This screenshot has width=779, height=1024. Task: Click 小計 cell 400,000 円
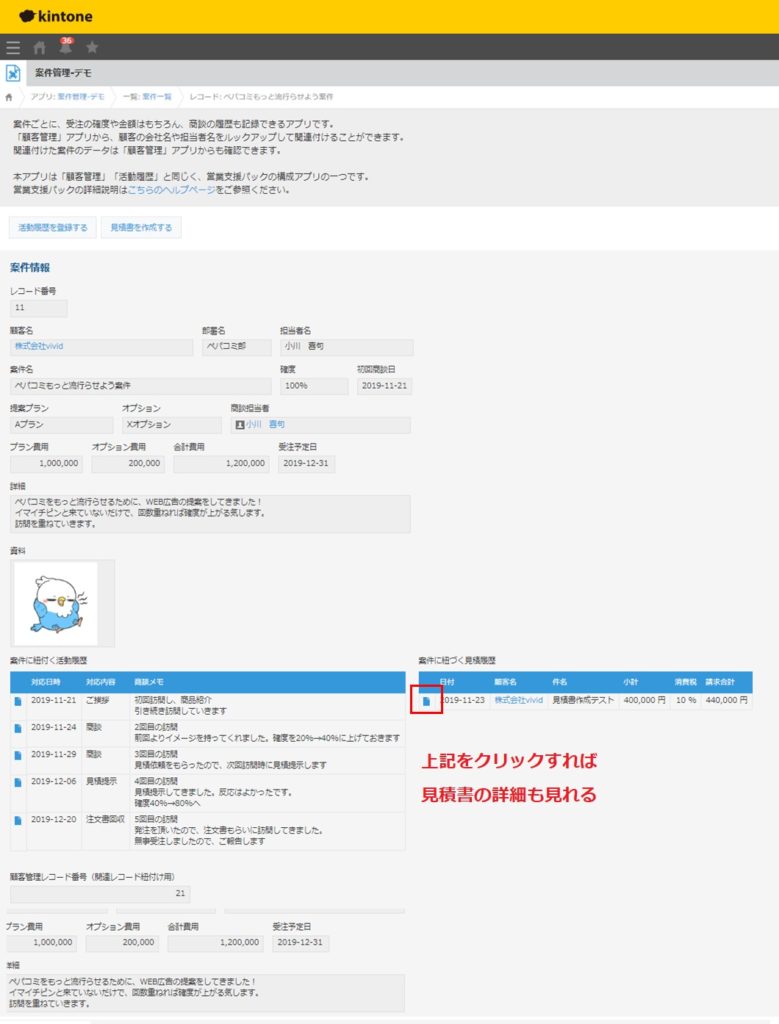click(x=644, y=700)
